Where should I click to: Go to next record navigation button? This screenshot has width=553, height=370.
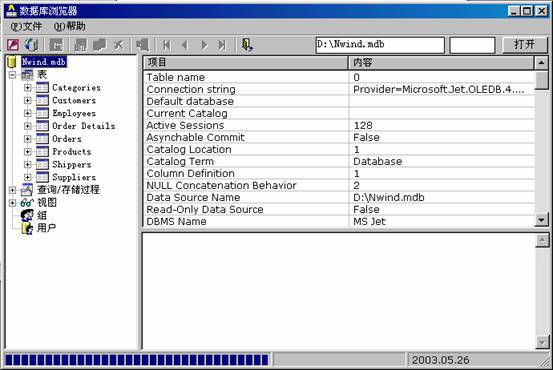pos(204,45)
